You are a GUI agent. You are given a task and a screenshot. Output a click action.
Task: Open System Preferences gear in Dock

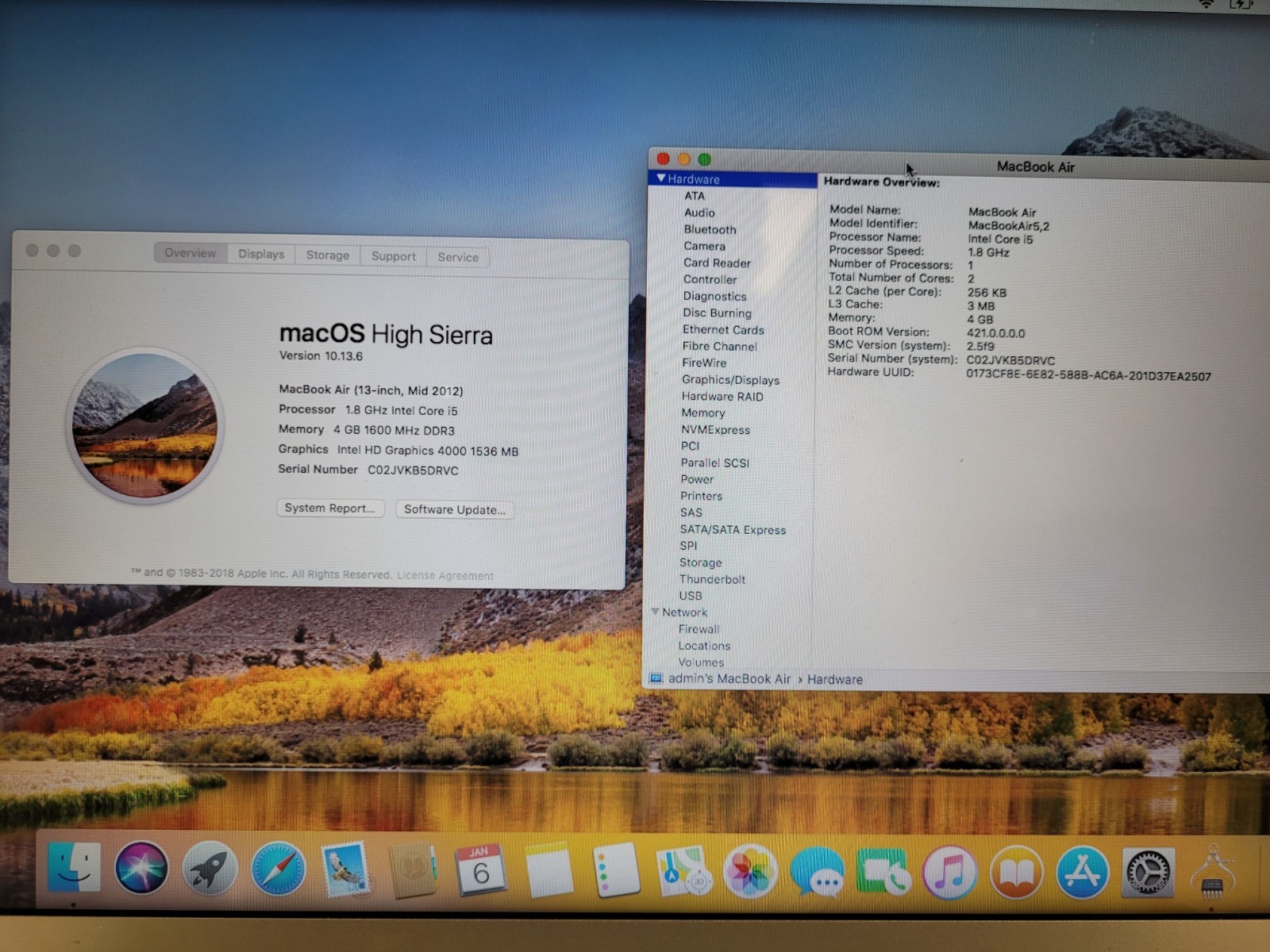1148,873
